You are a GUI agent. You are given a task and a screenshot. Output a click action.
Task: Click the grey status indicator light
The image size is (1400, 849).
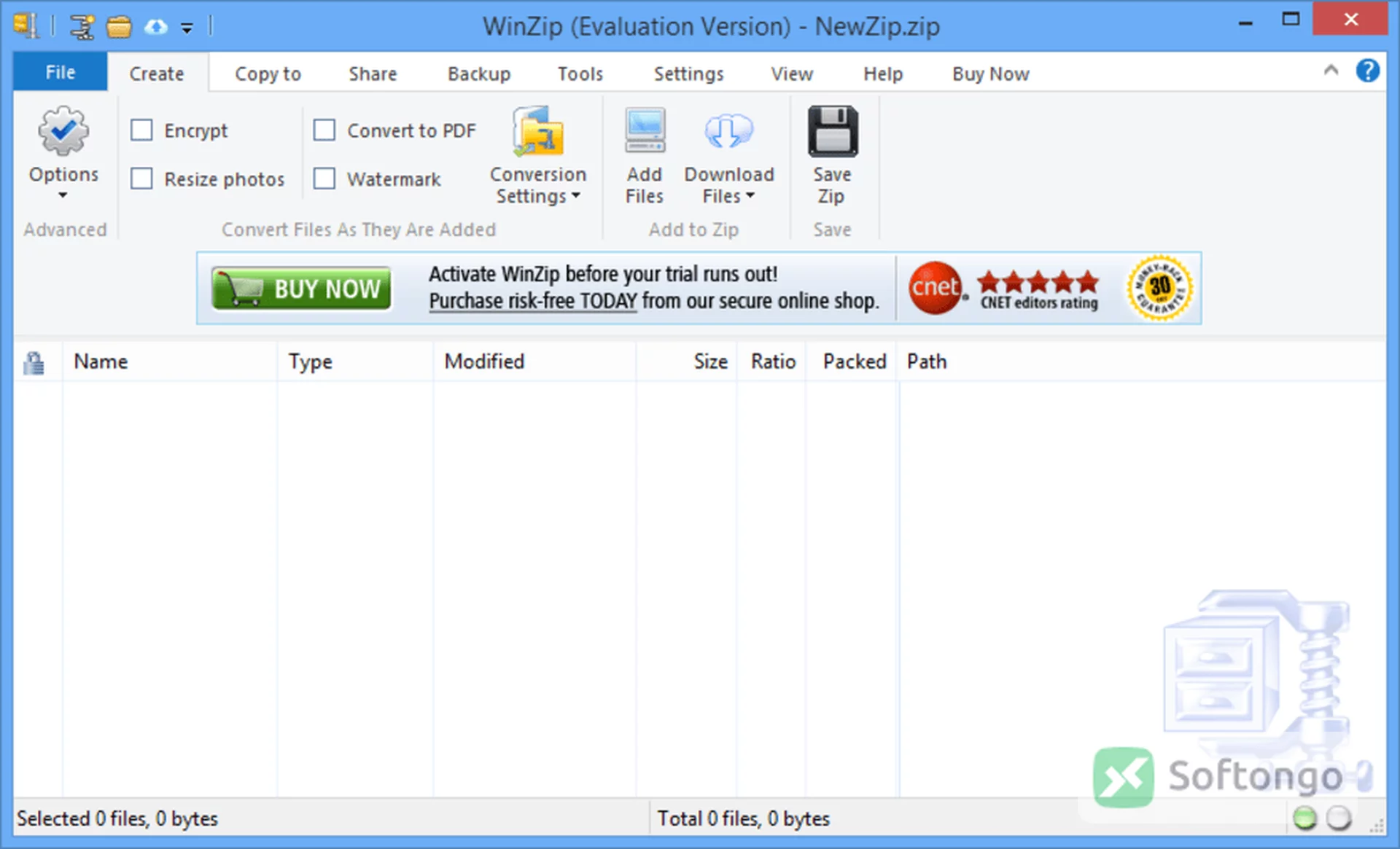1339,818
